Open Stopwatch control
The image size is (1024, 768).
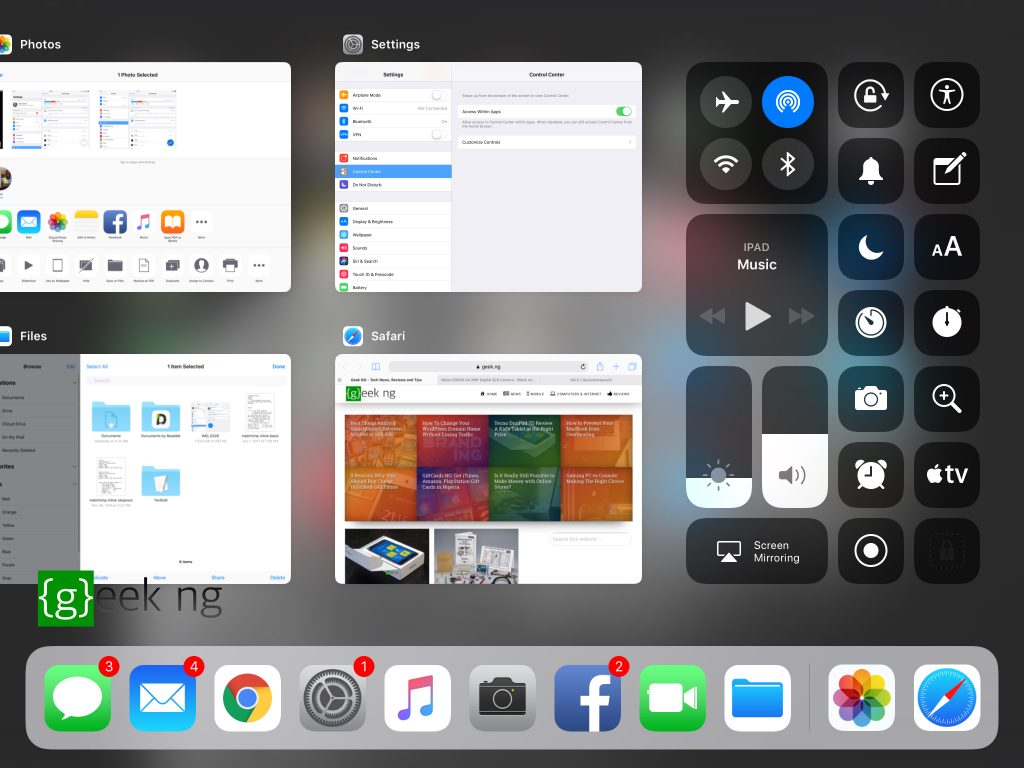pos(946,323)
